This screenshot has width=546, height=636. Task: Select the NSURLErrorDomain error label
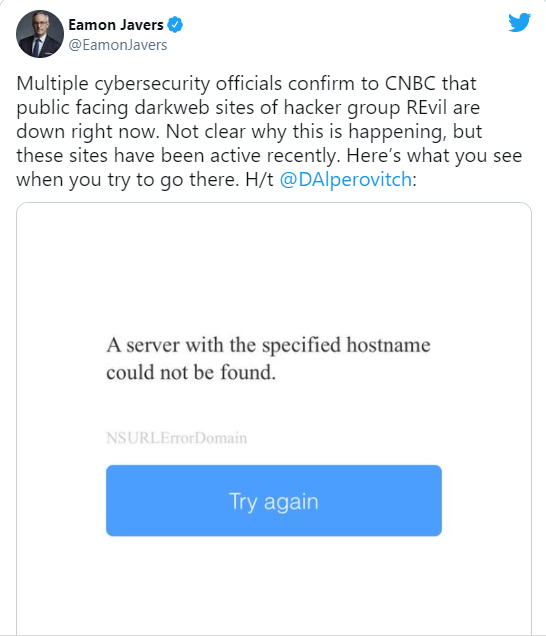click(176, 438)
